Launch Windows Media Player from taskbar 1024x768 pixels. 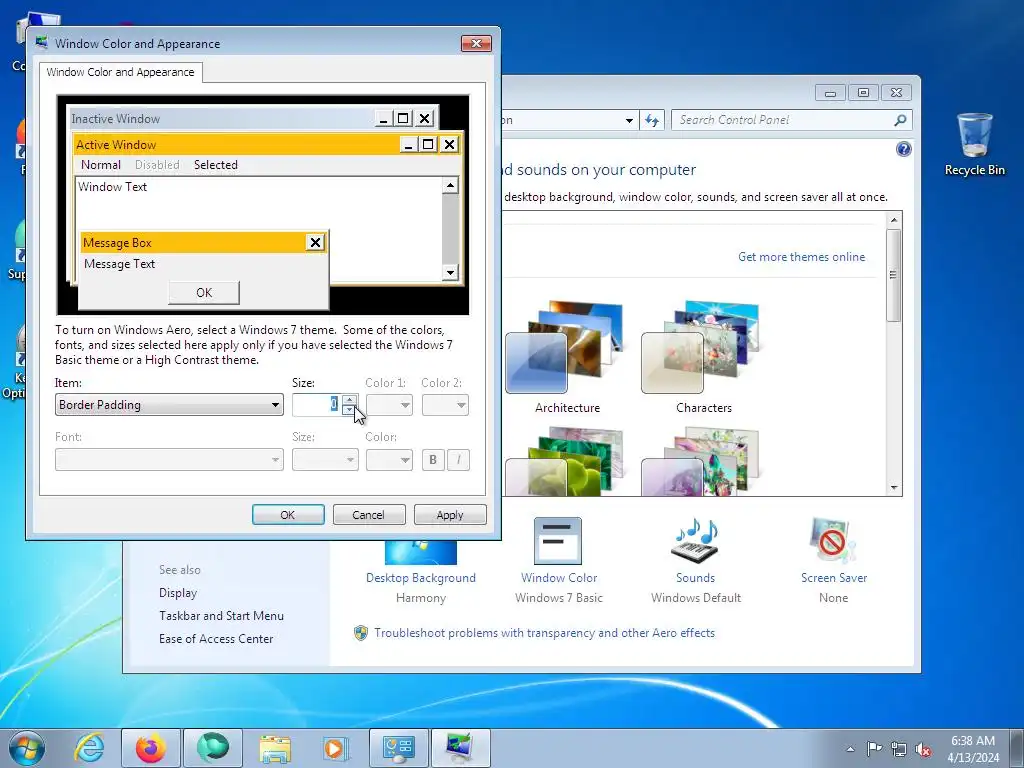click(335, 748)
